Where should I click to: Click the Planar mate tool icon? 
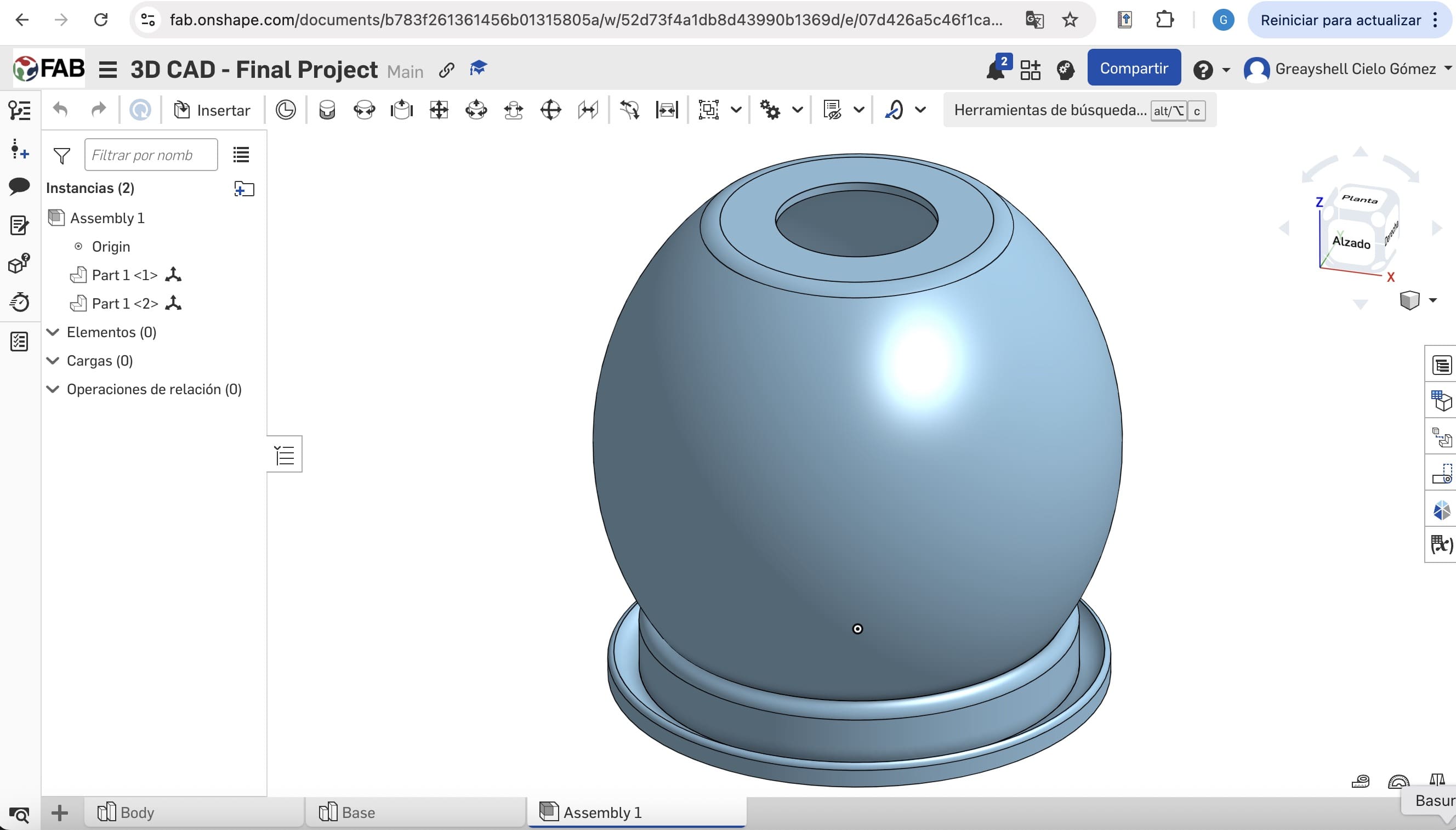tap(439, 110)
